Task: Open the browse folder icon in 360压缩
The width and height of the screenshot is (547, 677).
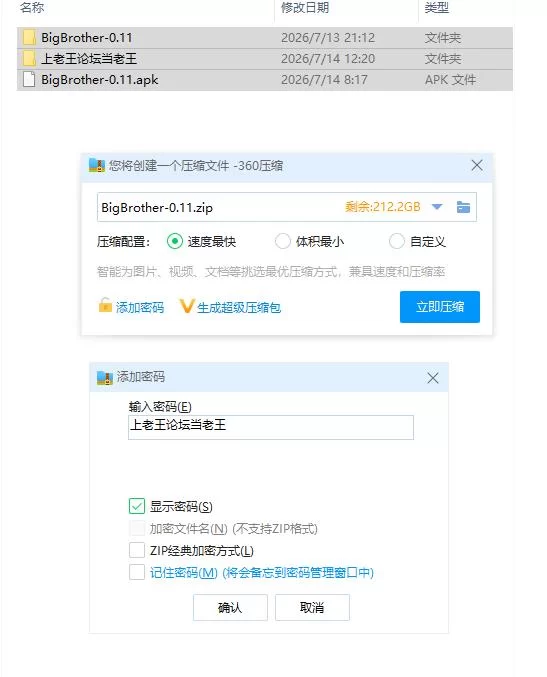Action: [463, 207]
